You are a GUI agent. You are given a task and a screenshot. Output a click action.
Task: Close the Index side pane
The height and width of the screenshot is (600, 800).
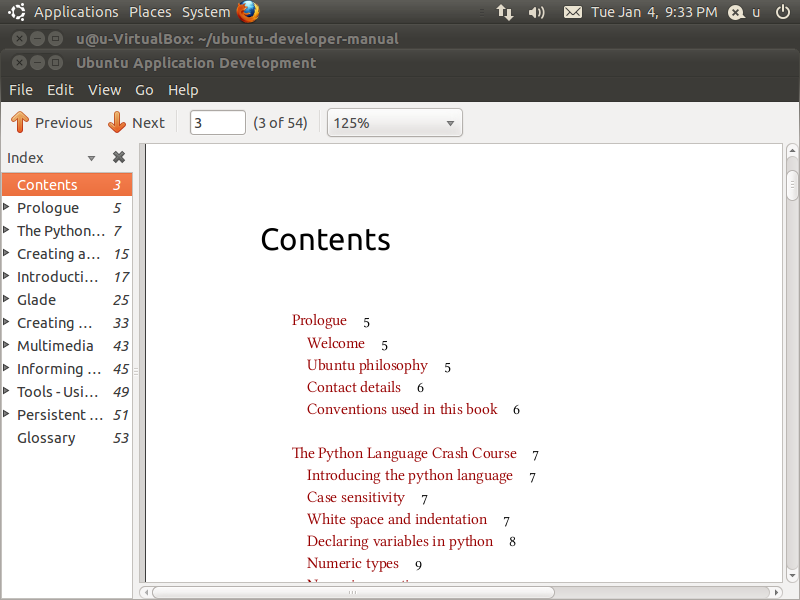click(119, 158)
